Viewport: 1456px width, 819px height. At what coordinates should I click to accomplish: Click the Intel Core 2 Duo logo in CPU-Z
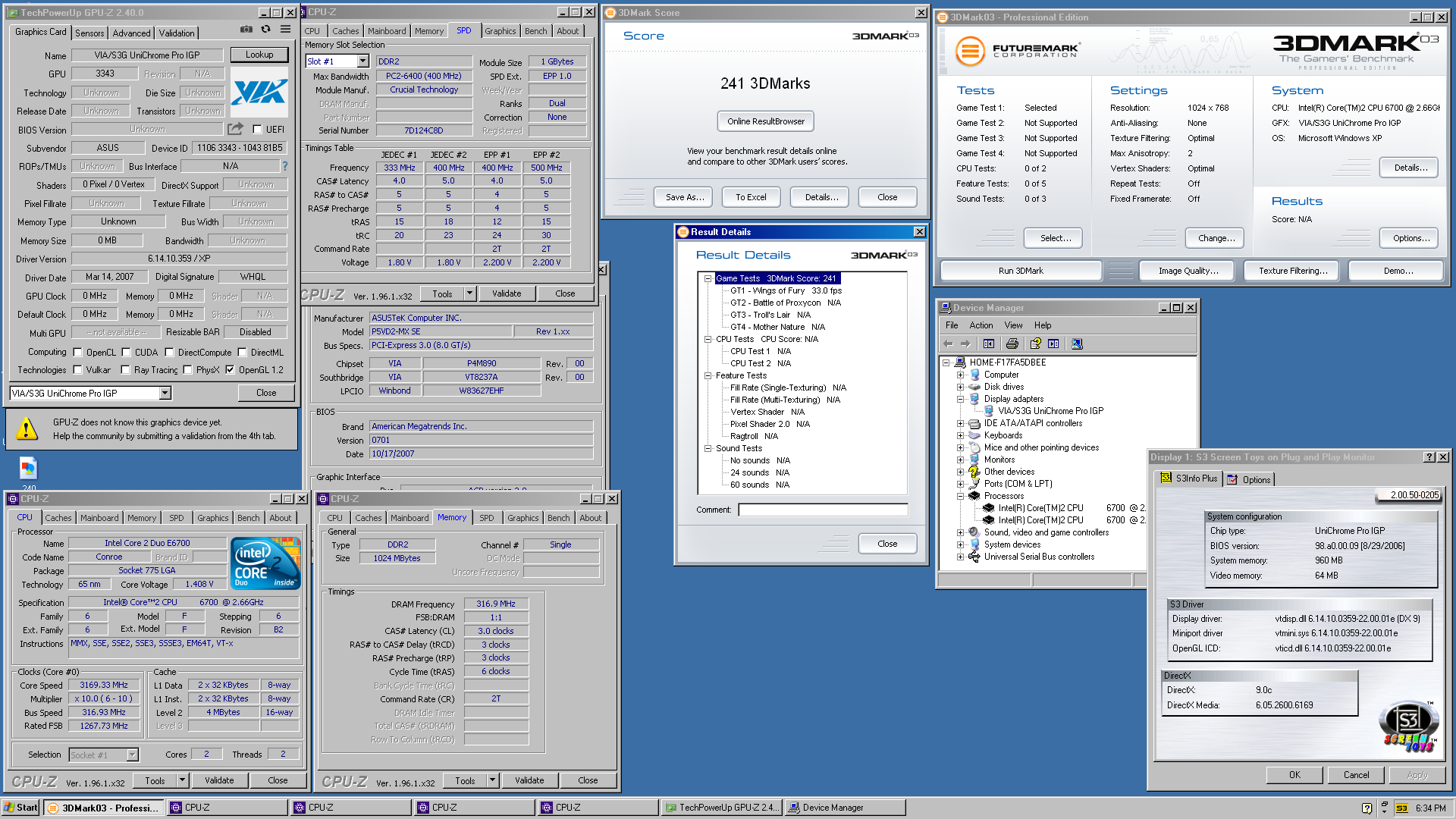point(265,563)
